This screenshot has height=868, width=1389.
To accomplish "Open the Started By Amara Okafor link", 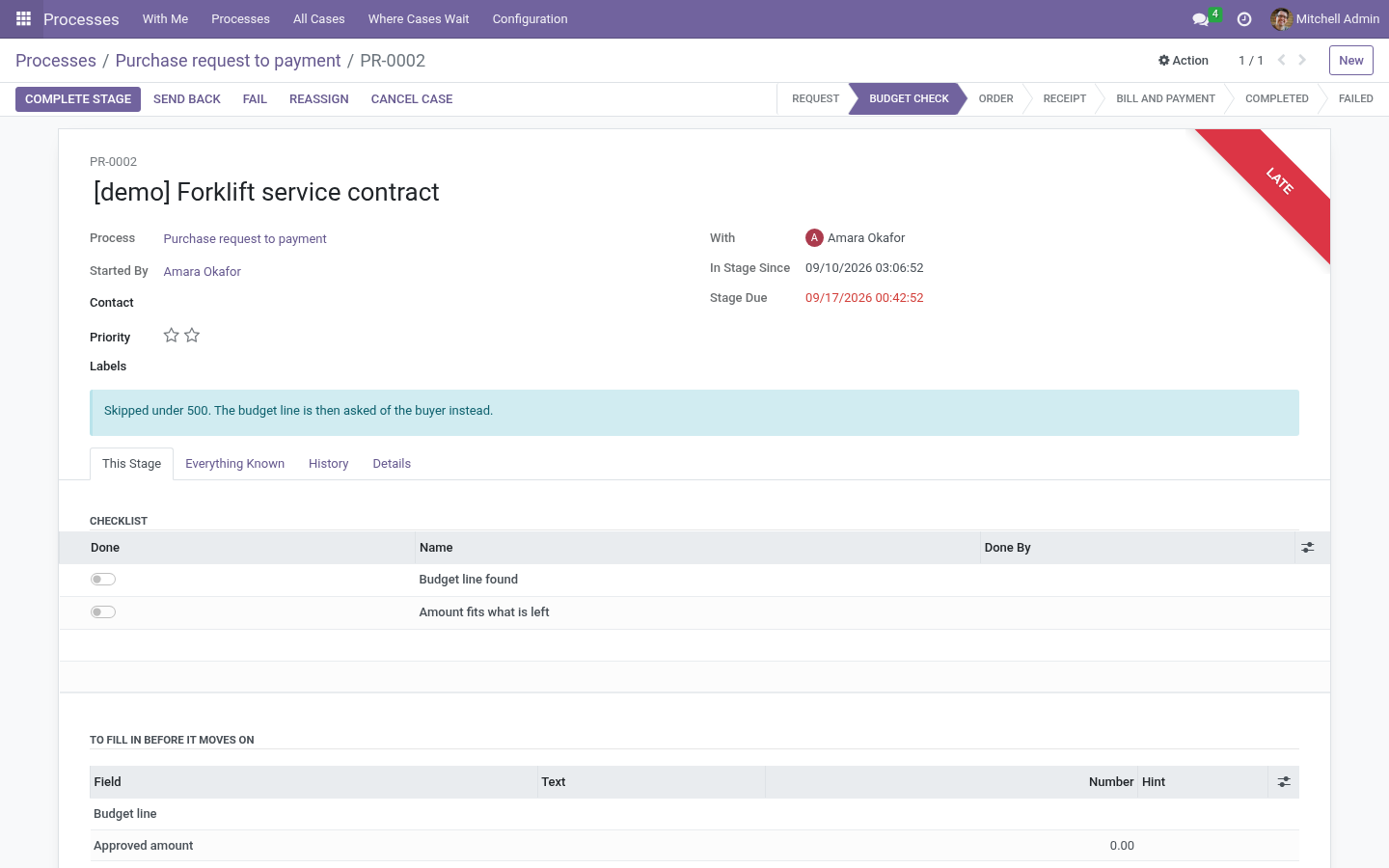I will pos(203,272).
